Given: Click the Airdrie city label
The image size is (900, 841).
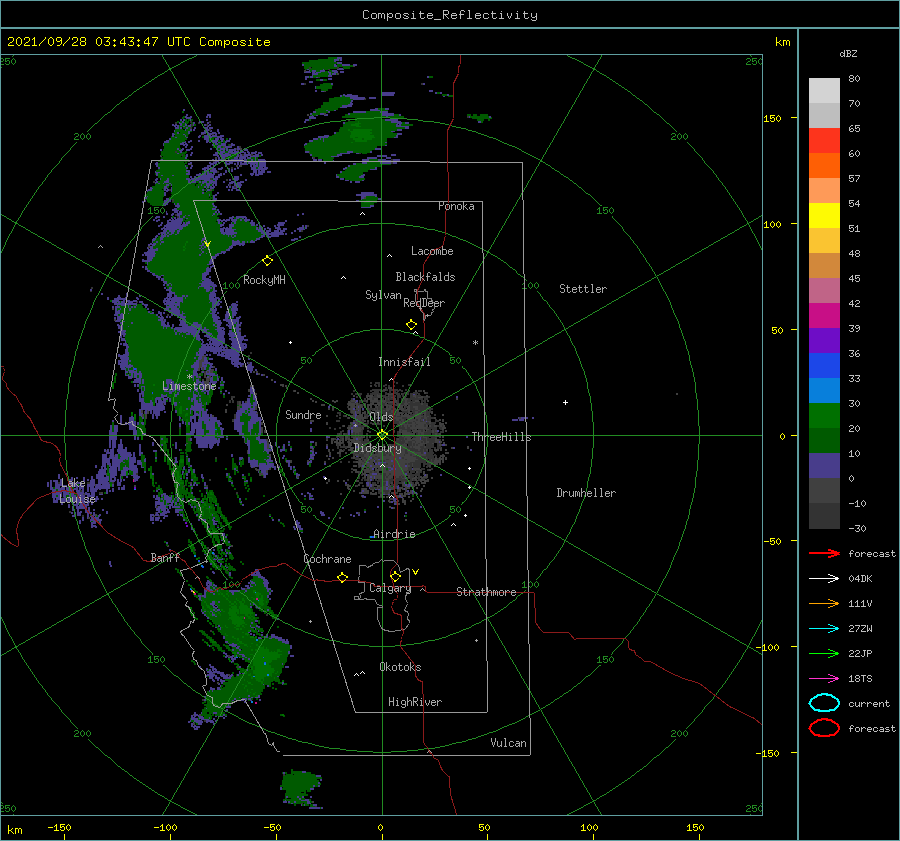Looking at the screenshot, I should pyautogui.click(x=394, y=534).
